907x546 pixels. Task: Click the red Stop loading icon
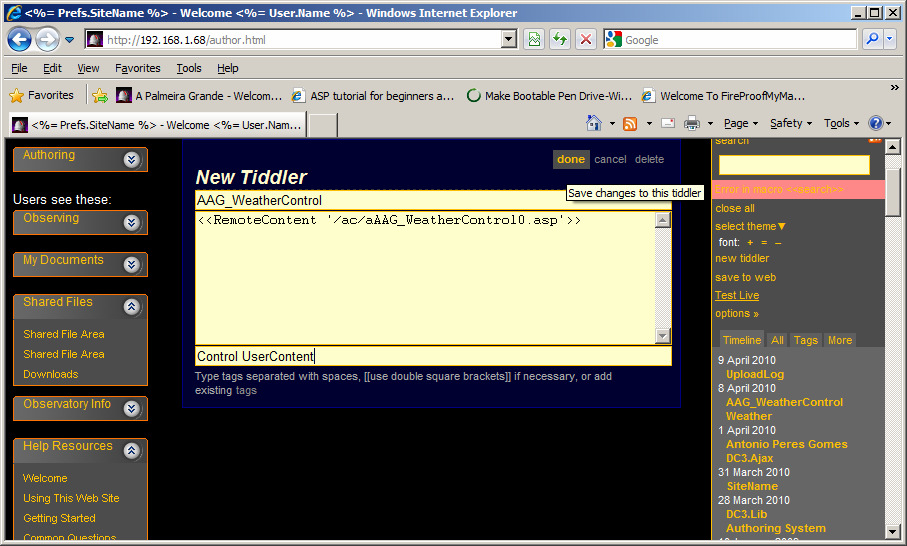tap(586, 39)
